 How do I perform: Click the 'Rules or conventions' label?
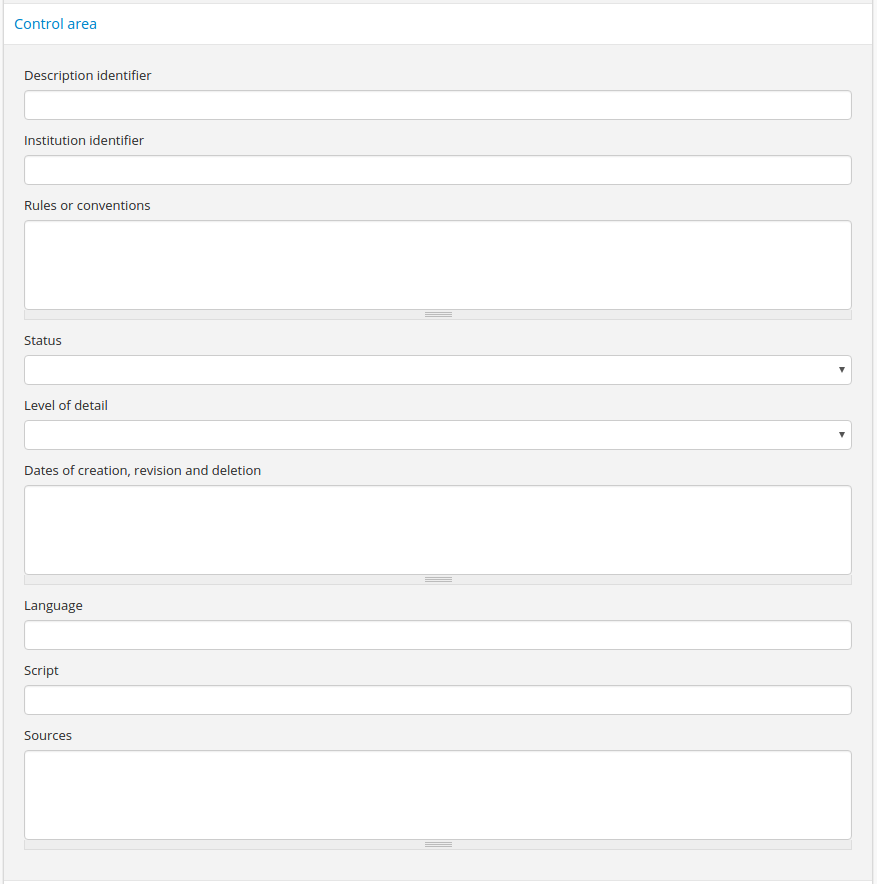click(87, 205)
